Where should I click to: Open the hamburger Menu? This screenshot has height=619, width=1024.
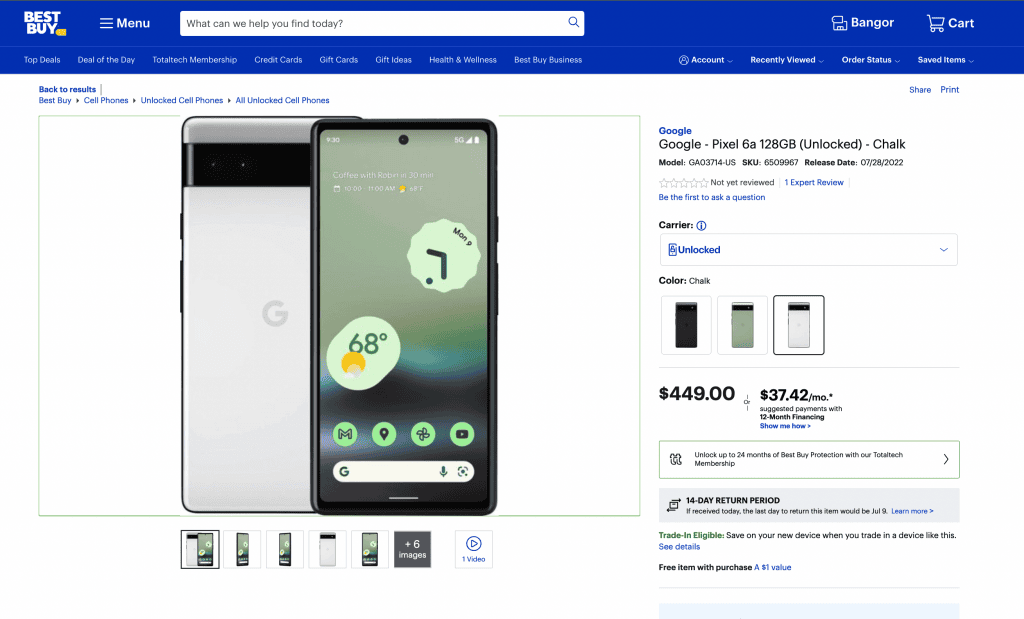[x=125, y=23]
